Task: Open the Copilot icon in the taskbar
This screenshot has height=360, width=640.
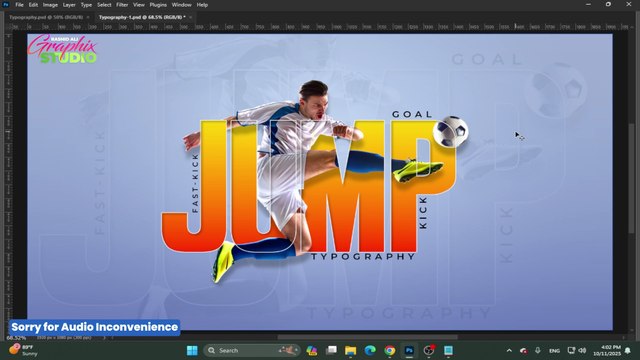Action: [x=312, y=350]
